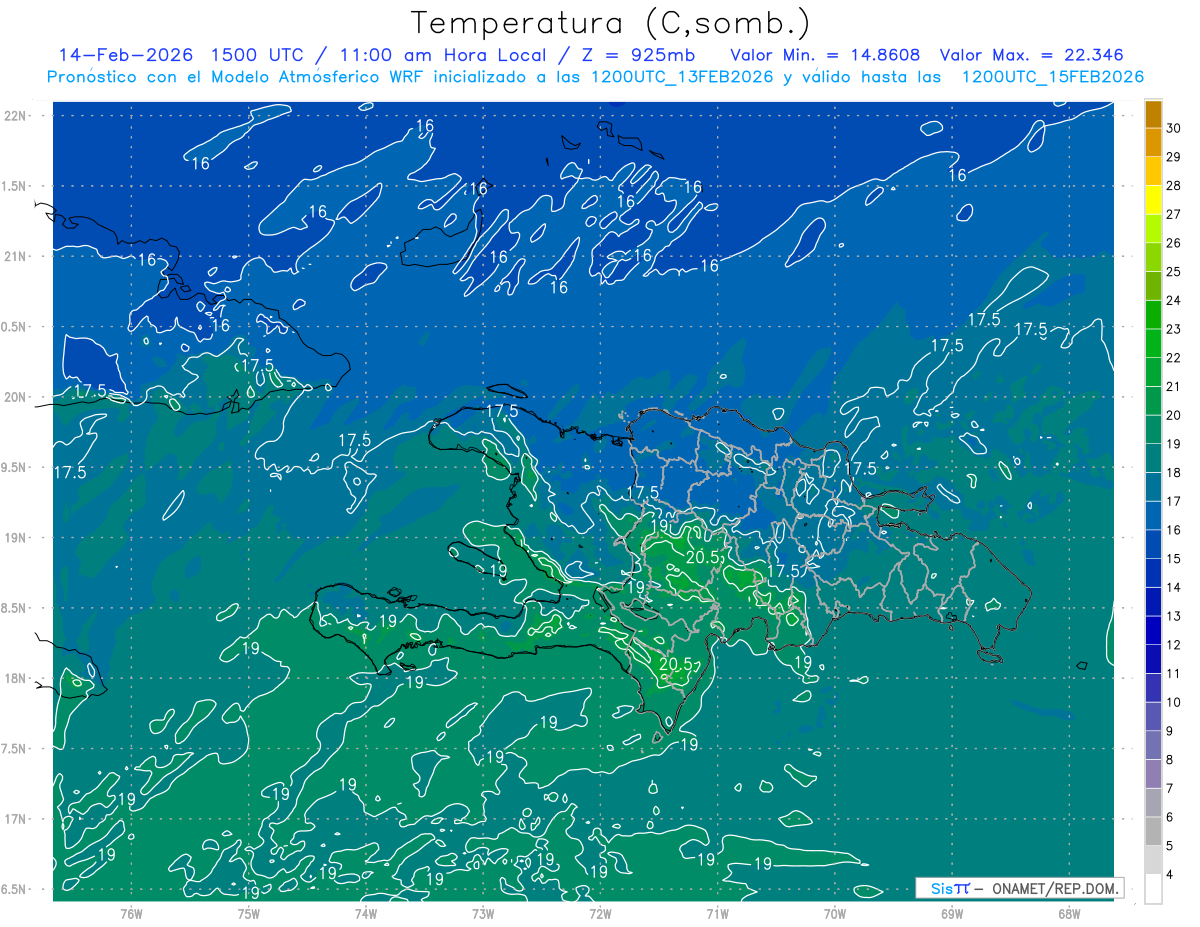Click the "68W" longitude label
The image size is (1200, 927).
(x=1069, y=913)
